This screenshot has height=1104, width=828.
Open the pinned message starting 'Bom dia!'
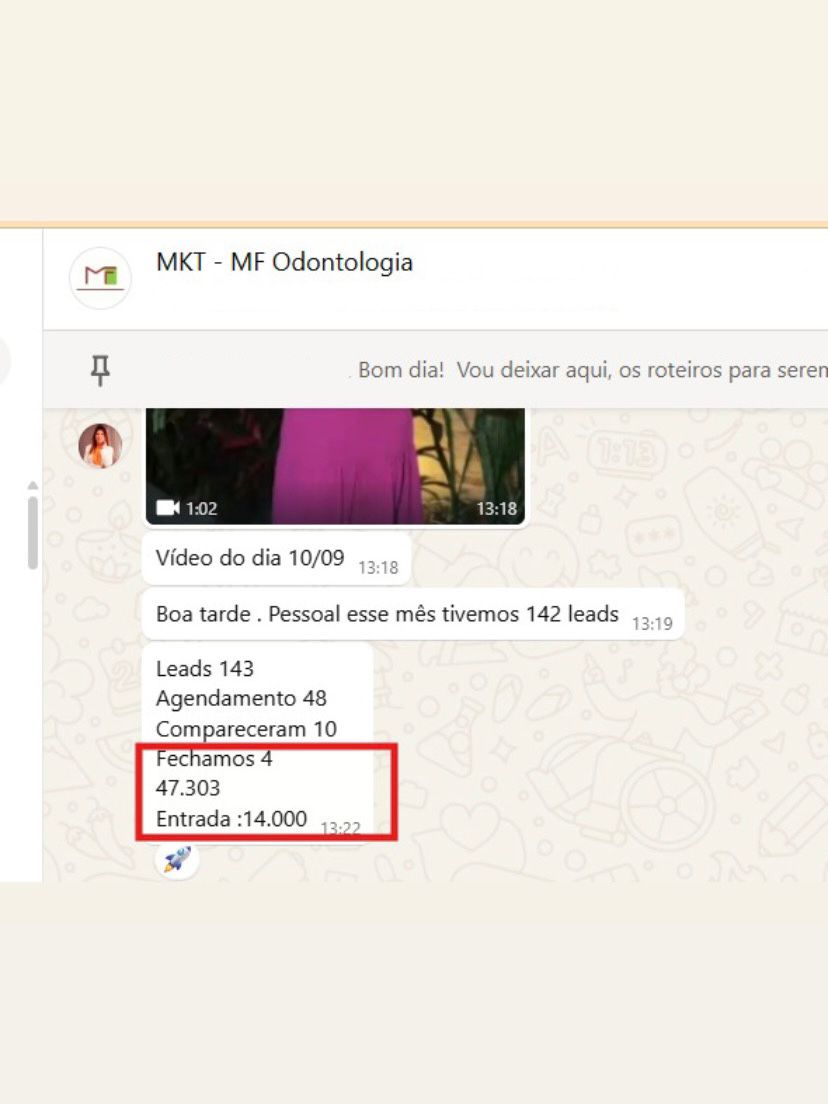pos(592,370)
